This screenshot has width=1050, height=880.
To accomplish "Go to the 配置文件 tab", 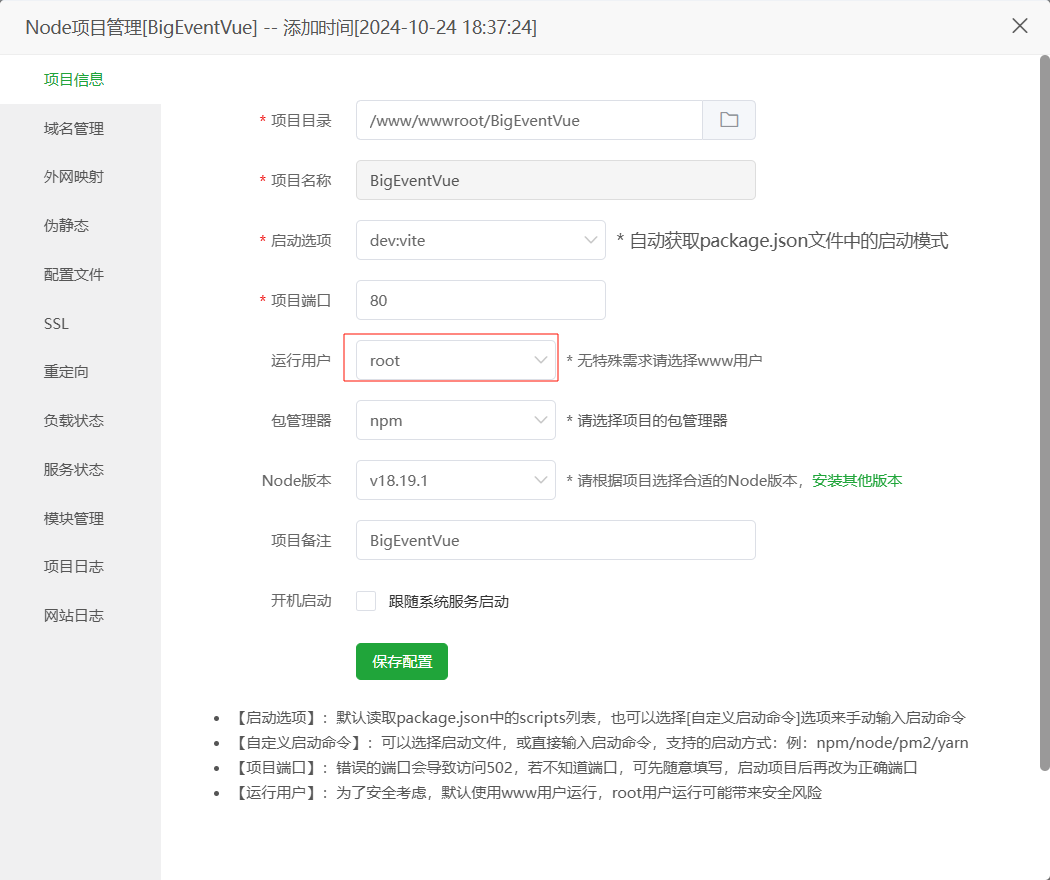I will coord(74,274).
